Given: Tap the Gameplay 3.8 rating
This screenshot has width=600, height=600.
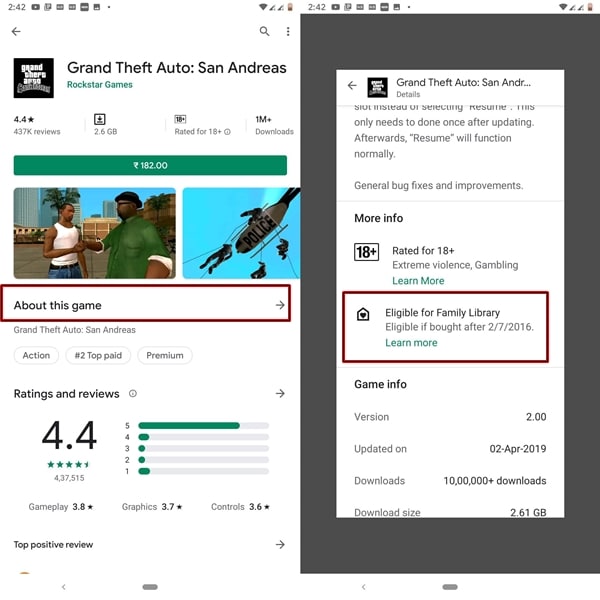Looking at the screenshot, I should (61, 507).
